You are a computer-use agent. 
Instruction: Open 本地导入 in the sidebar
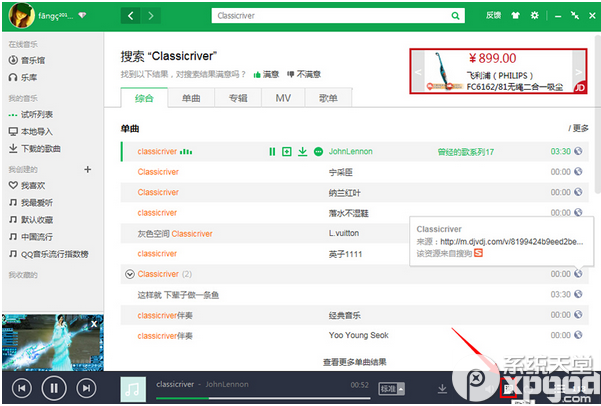pyautogui.click(x=31, y=131)
